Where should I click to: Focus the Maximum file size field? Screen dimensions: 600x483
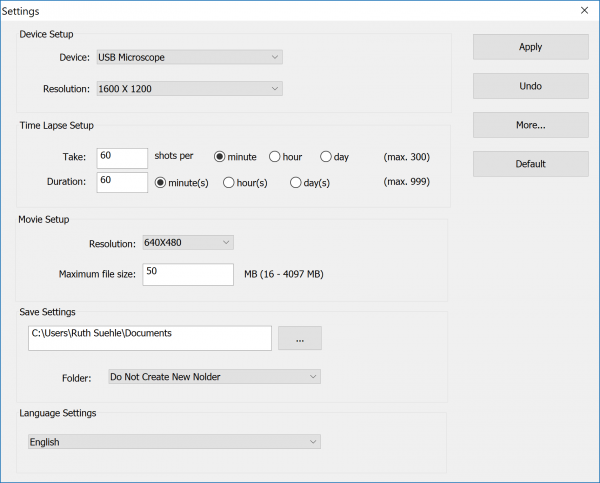pyautogui.click(x=188, y=274)
